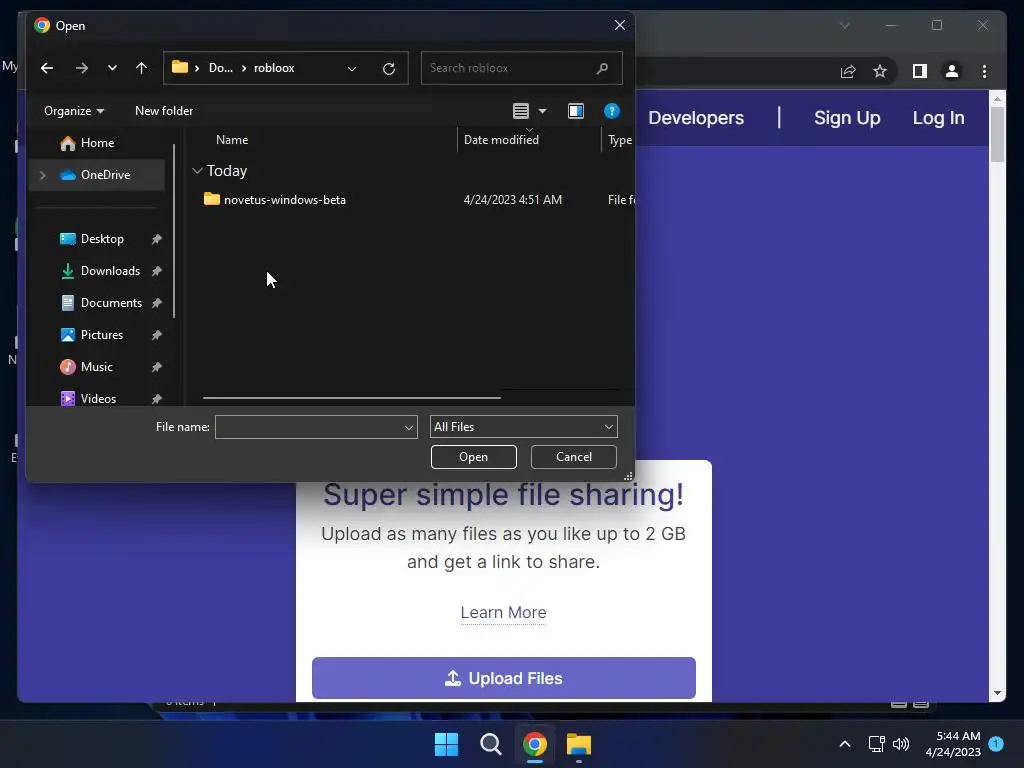The image size is (1024, 768).
Task: Click Log In in the site header
Action: click(938, 118)
